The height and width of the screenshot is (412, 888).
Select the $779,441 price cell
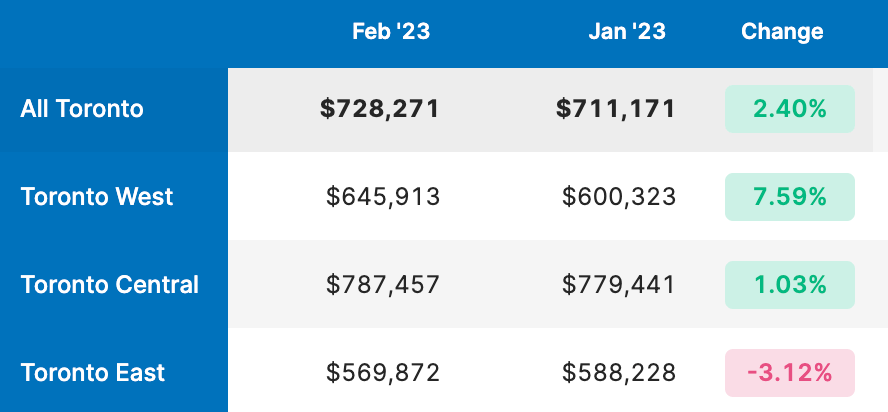point(619,285)
